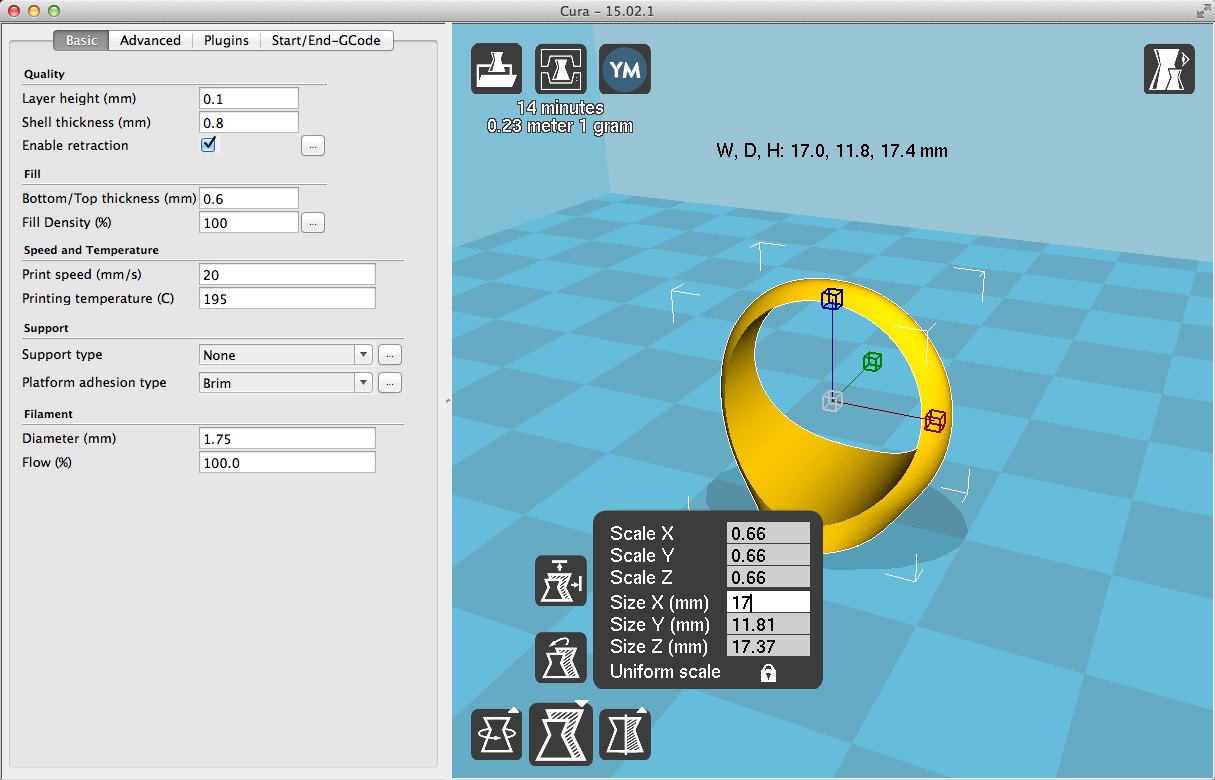
Task: Open Support type ellipsis settings button
Action: (390, 355)
